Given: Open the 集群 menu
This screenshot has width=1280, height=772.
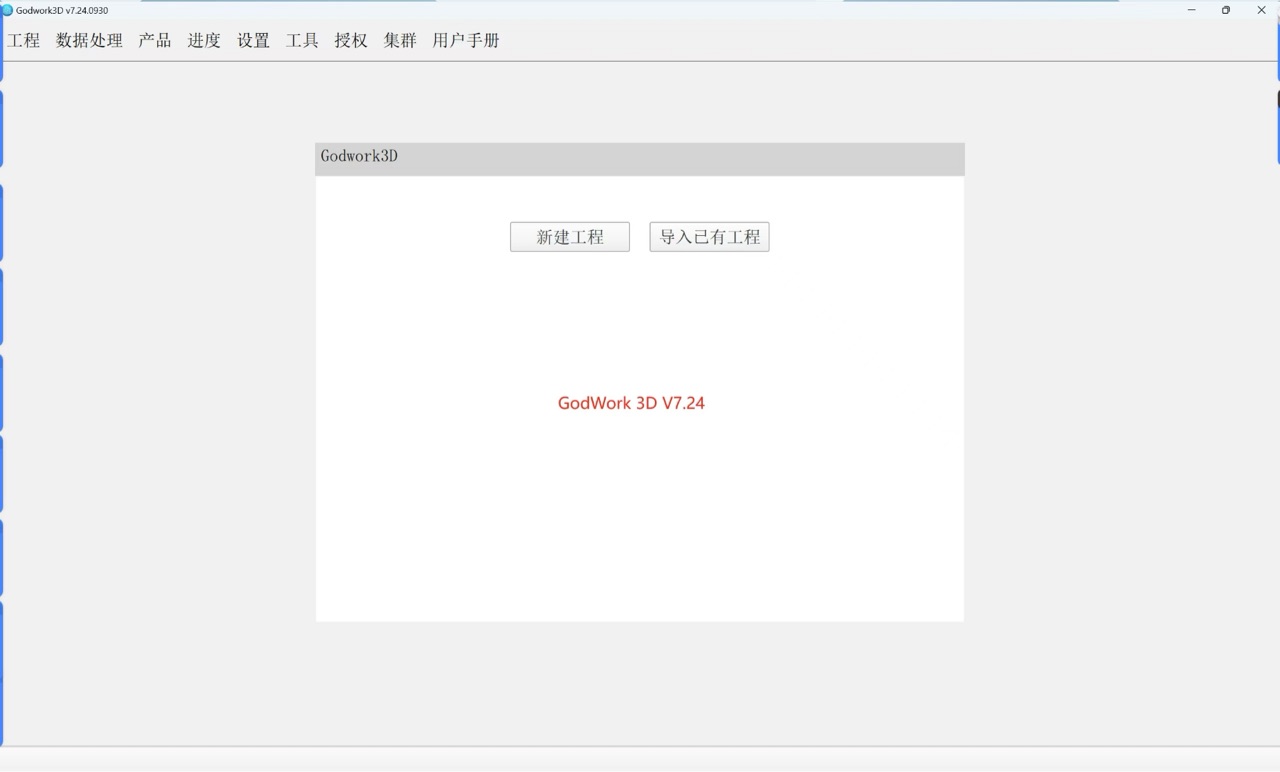Looking at the screenshot, I should pos(400,41).
